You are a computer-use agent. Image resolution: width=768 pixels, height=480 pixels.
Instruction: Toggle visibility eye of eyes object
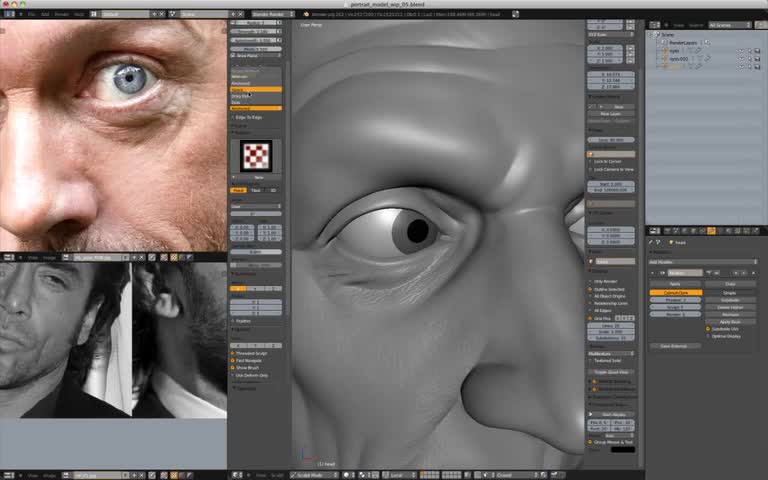coord(741,51)
